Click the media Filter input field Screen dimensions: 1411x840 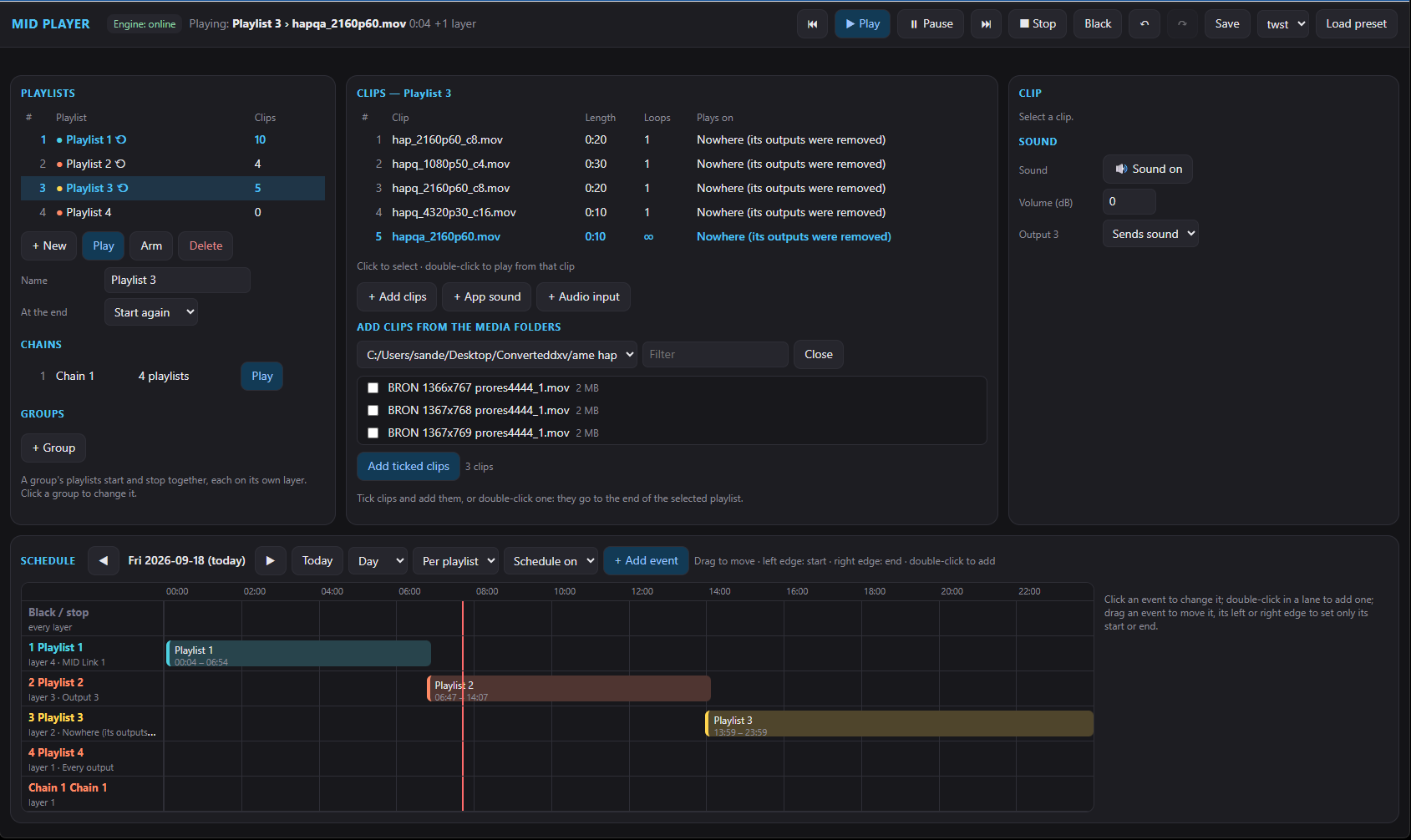coord(715,355)
